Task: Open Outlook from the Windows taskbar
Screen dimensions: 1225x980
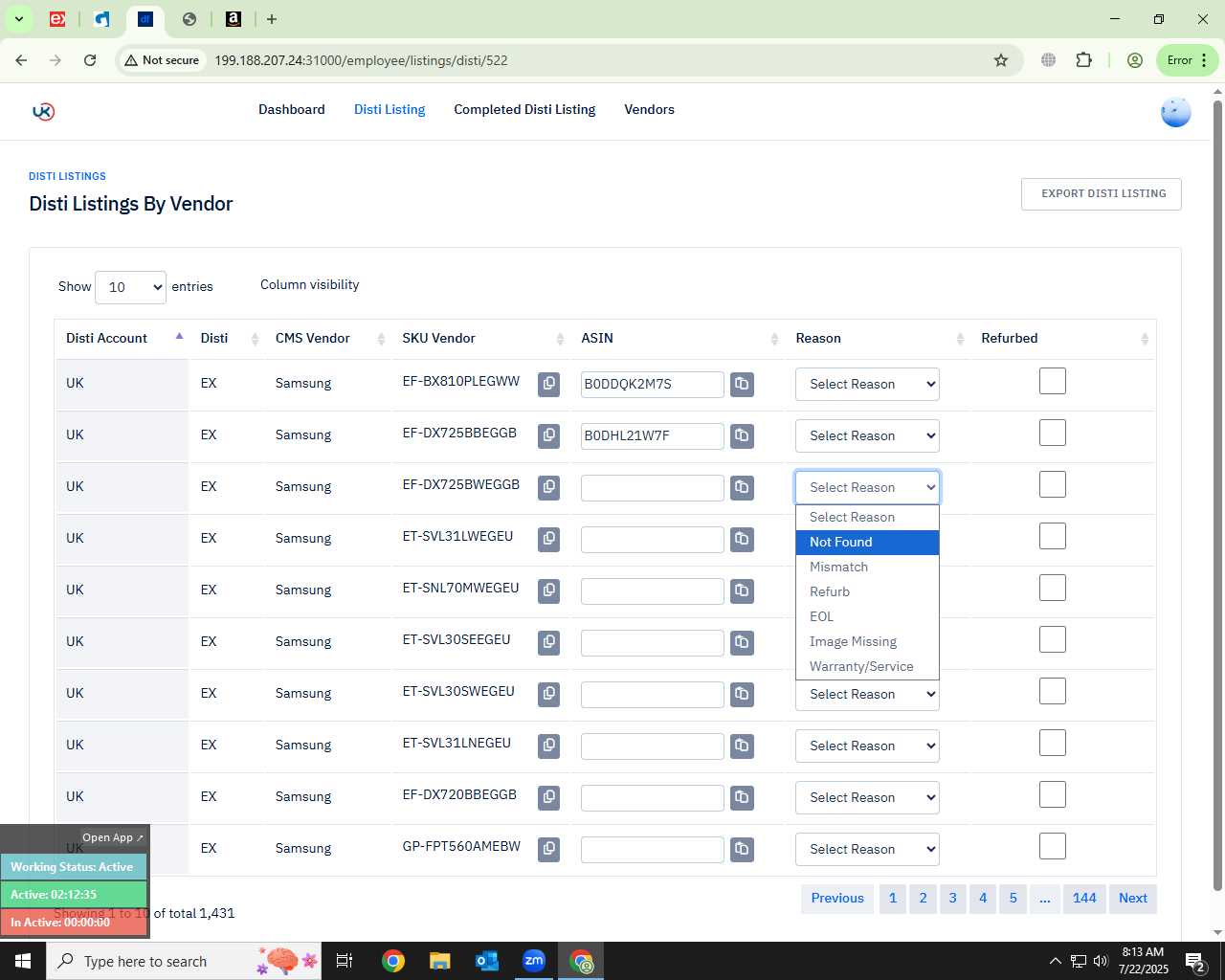Action: (x=487, y=961)
